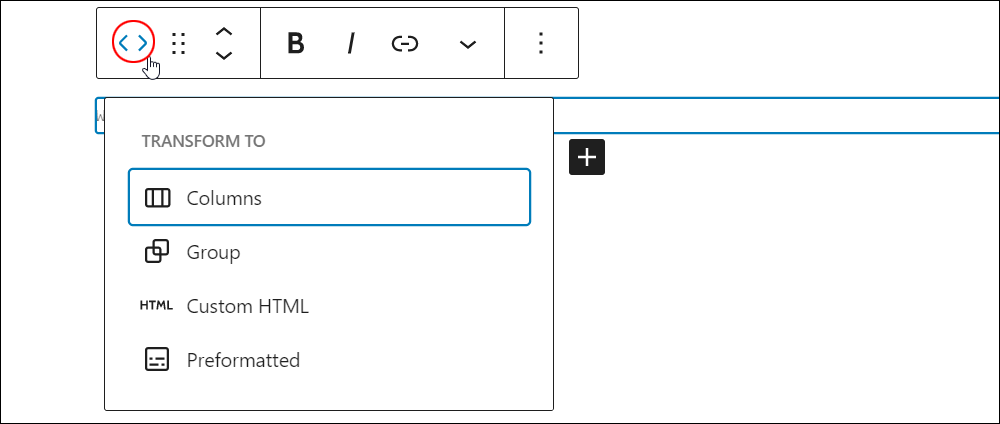This screenshot has width=1000, height=424.
Task: Click the six-dot drag handle icon
Action: click(x=179, y=43)
